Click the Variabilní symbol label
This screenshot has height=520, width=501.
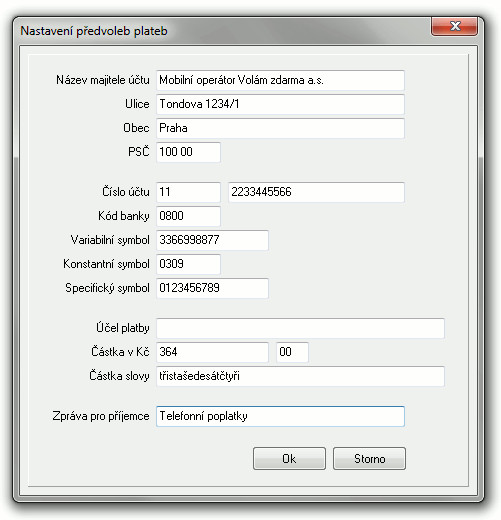(110, 240)
